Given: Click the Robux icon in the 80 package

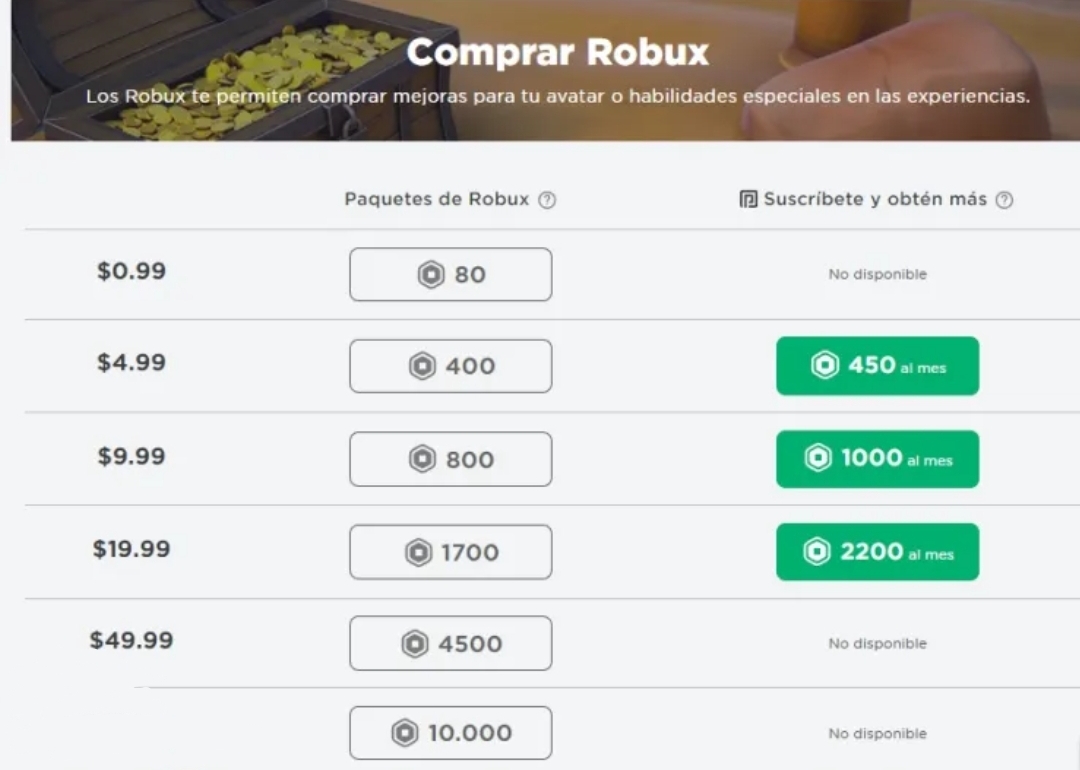Looking at the screenshot, I should pyautogui.click(x=431, y=275).
